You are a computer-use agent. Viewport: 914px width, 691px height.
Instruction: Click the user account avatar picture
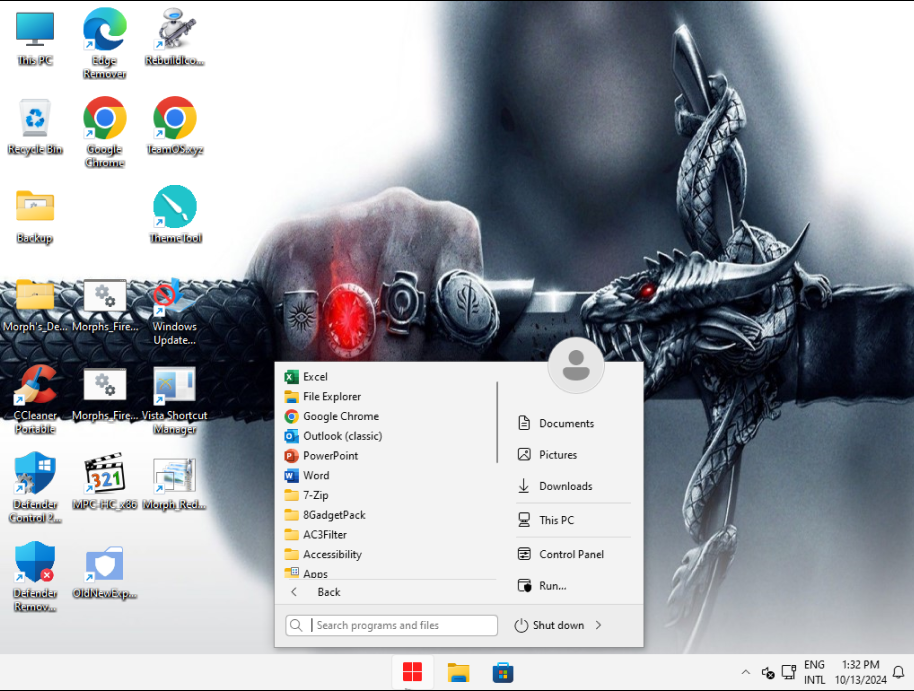point(576,365)
